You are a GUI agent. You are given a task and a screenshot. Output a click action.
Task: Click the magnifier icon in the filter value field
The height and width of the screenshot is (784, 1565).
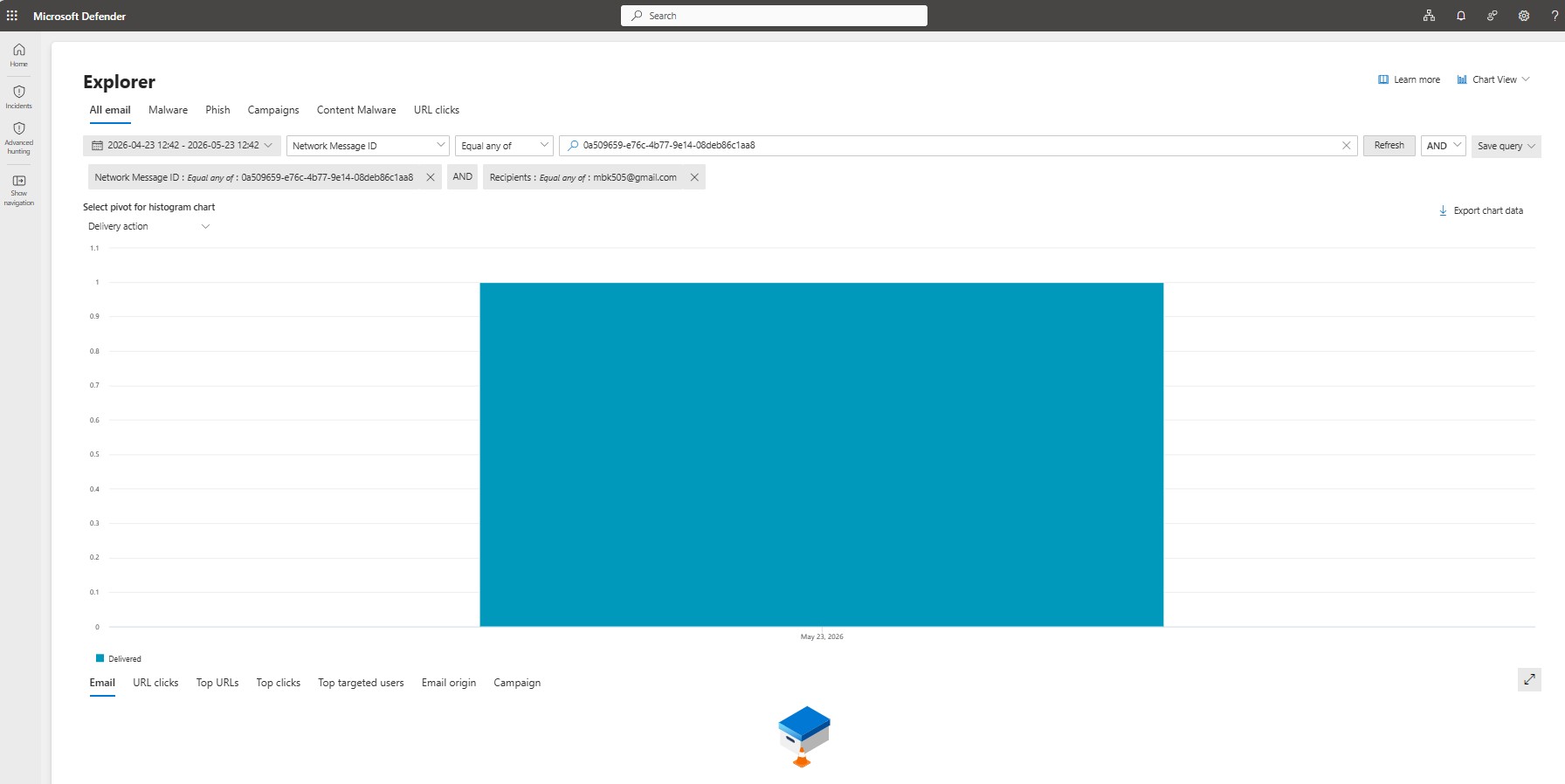[x=573, y=146]
